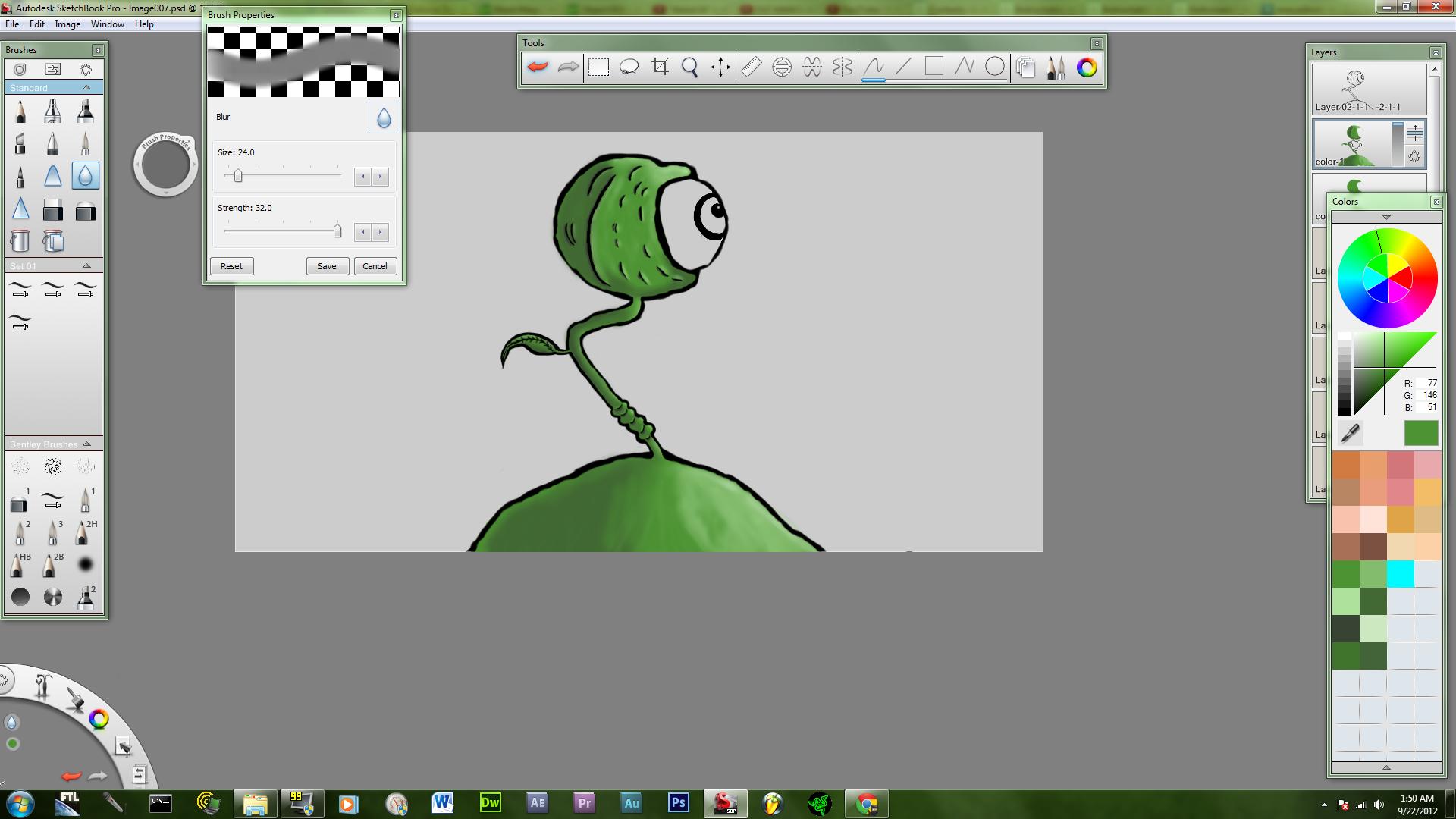Open the Help menu
This screenshot has width=1456, height=819.
click(x=144, y=24)
